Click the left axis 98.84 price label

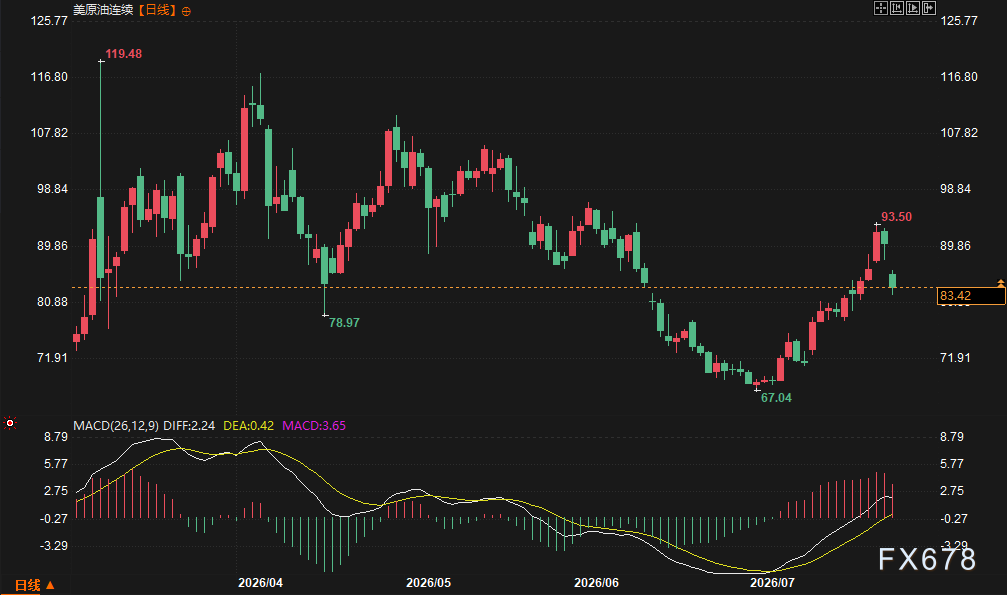pyautogui.click(x=53, y=189)
